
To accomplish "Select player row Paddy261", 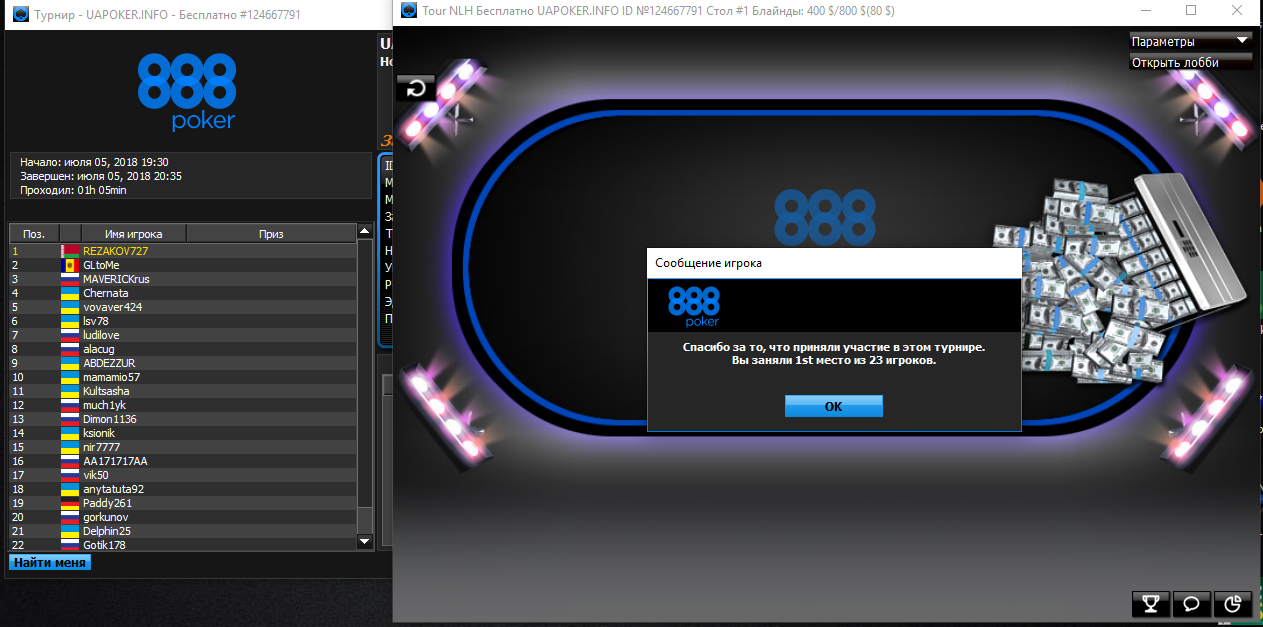I will pos(183,503).
